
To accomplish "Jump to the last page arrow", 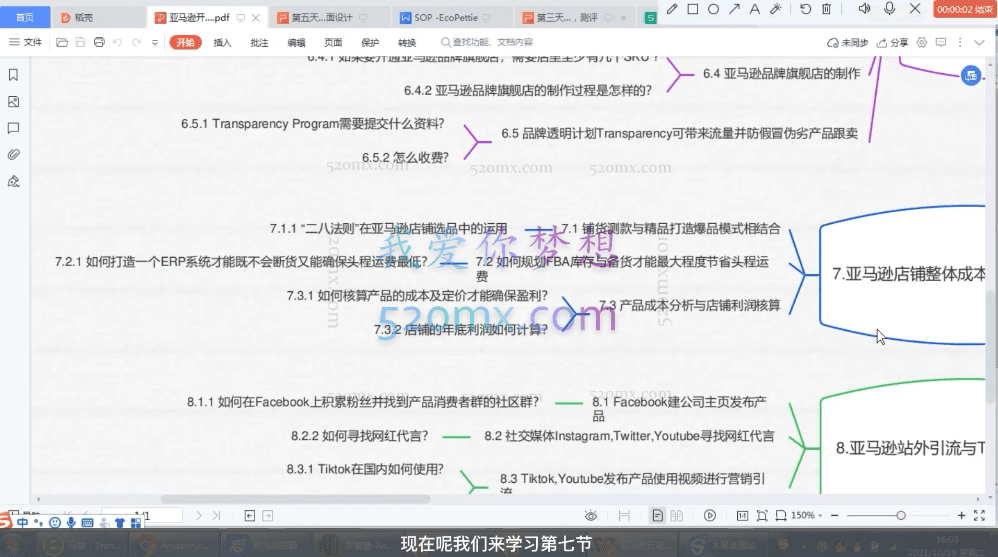I will pyautogui.click(x=216, y=516).
